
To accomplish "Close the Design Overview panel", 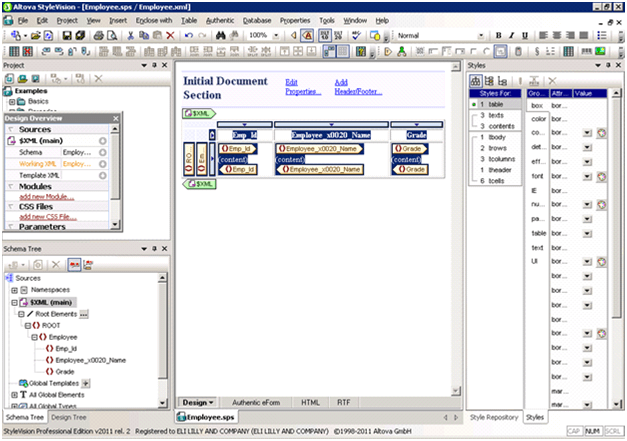I will coord(116,118).
